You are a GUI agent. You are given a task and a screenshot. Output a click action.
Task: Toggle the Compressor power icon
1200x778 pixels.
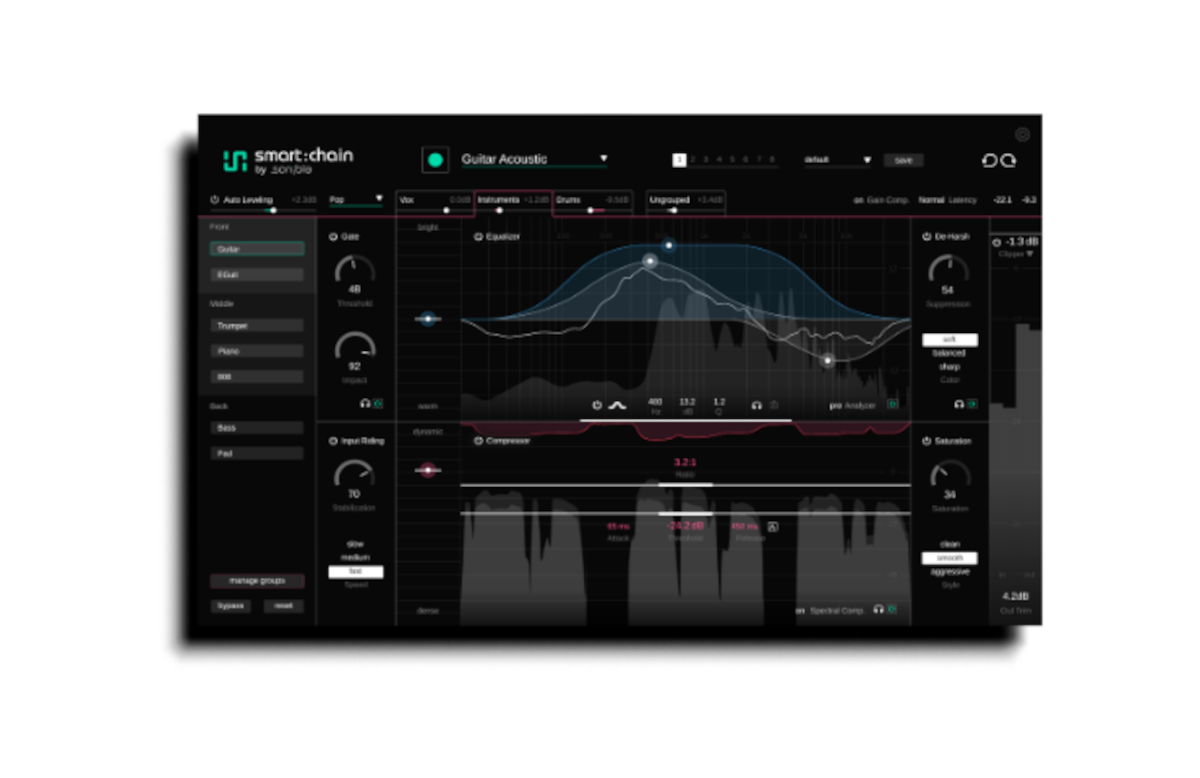[x=479, y=441]
